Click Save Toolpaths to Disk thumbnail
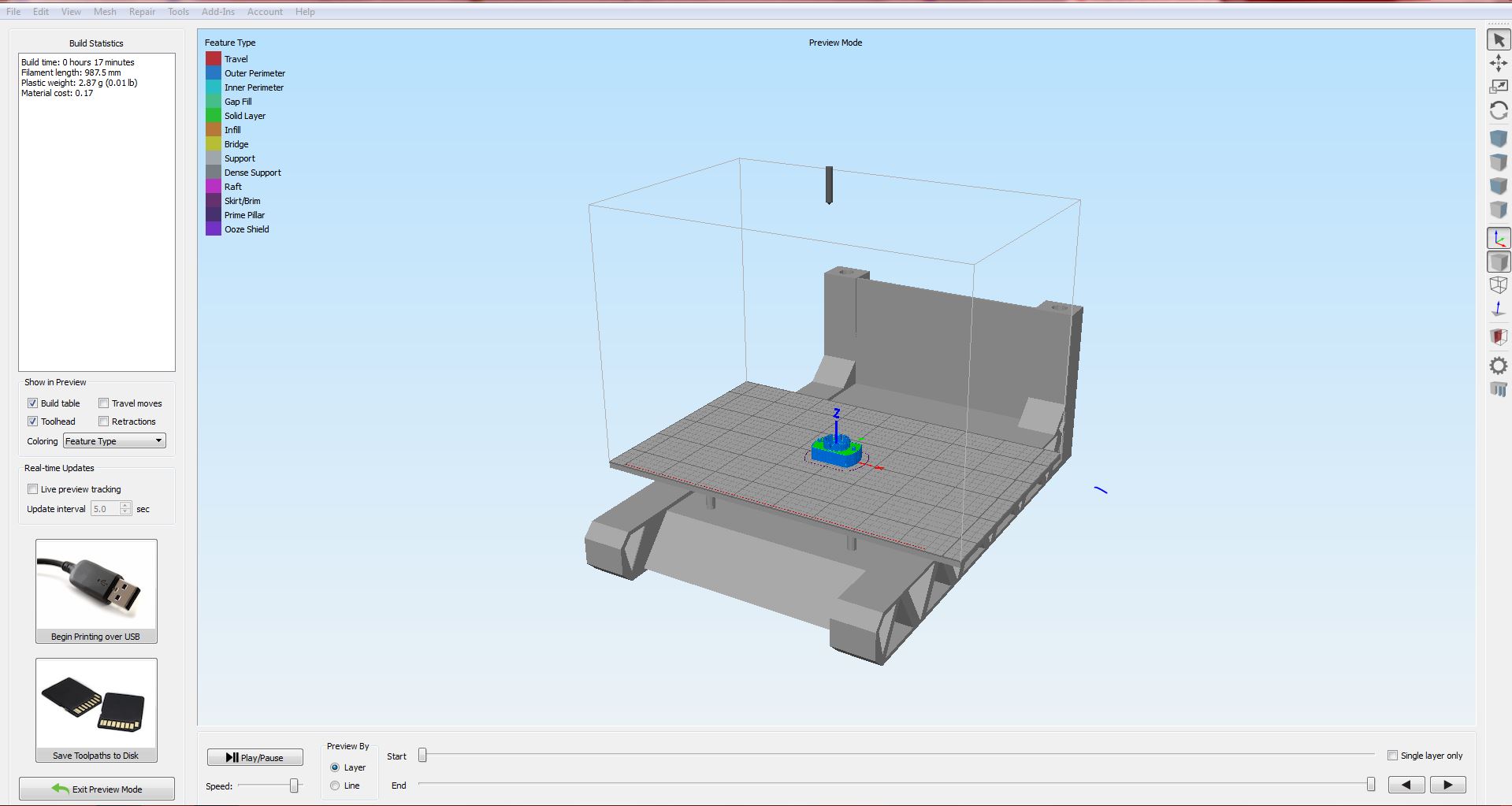The height and width of the screenshot is (806, 1512). pyautogui.click(x=96, y=710)
